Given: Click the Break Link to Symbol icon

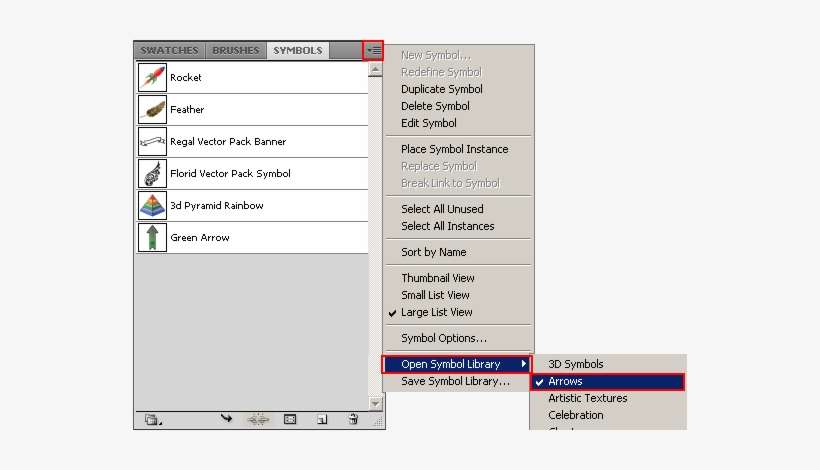Looking at the screenshot, I should click(x=258, y=420).
